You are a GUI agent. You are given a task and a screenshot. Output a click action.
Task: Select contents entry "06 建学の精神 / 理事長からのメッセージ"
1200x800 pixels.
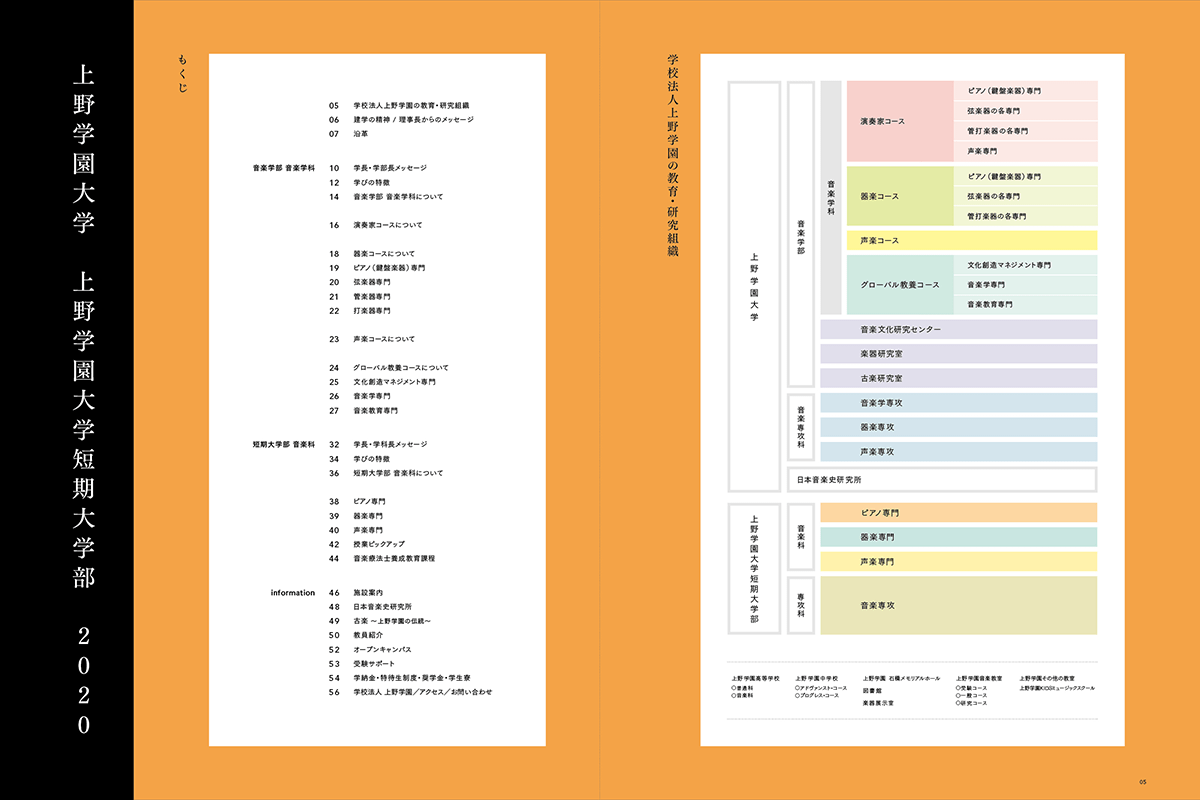click(401, 119)
